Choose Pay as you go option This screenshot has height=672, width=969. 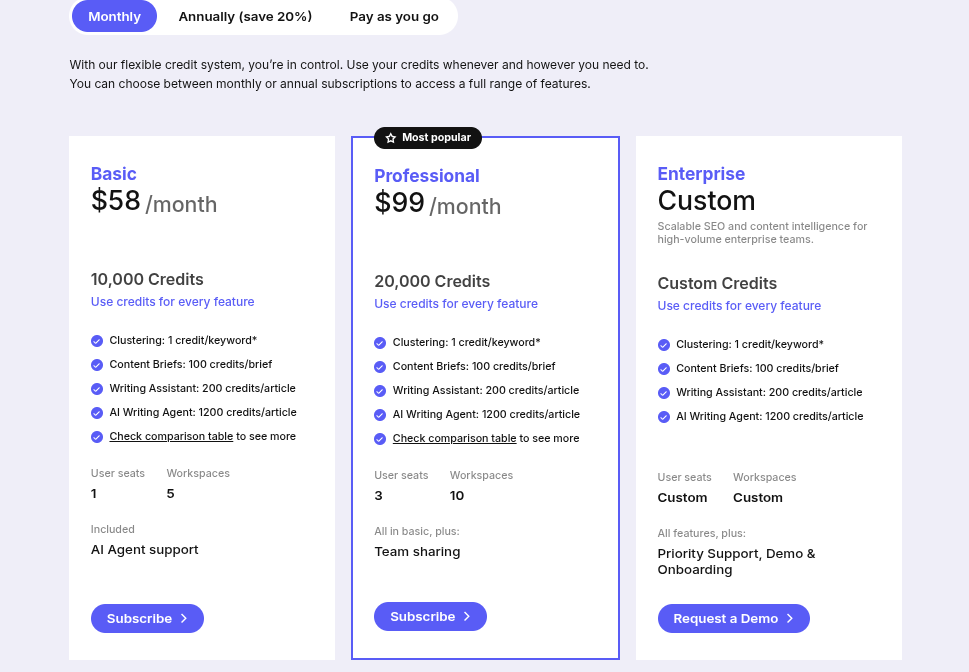pyautogui.click(x=394, y=17)
